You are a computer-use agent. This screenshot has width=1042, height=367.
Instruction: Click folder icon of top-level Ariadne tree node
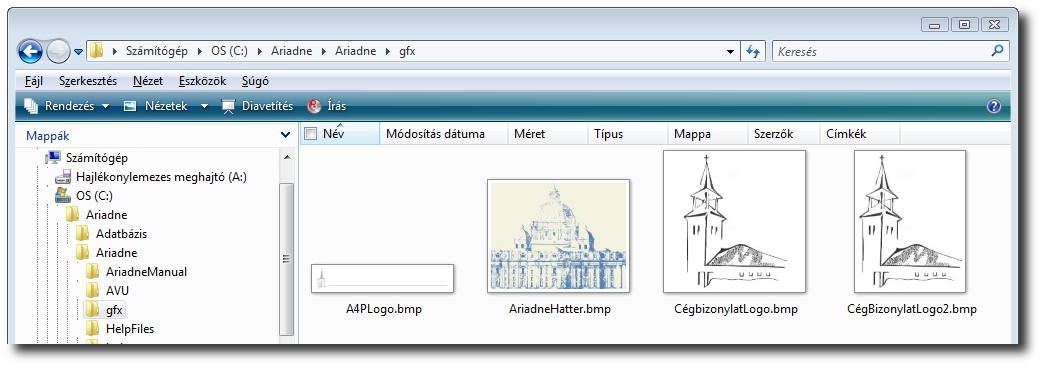click(72, 215)
